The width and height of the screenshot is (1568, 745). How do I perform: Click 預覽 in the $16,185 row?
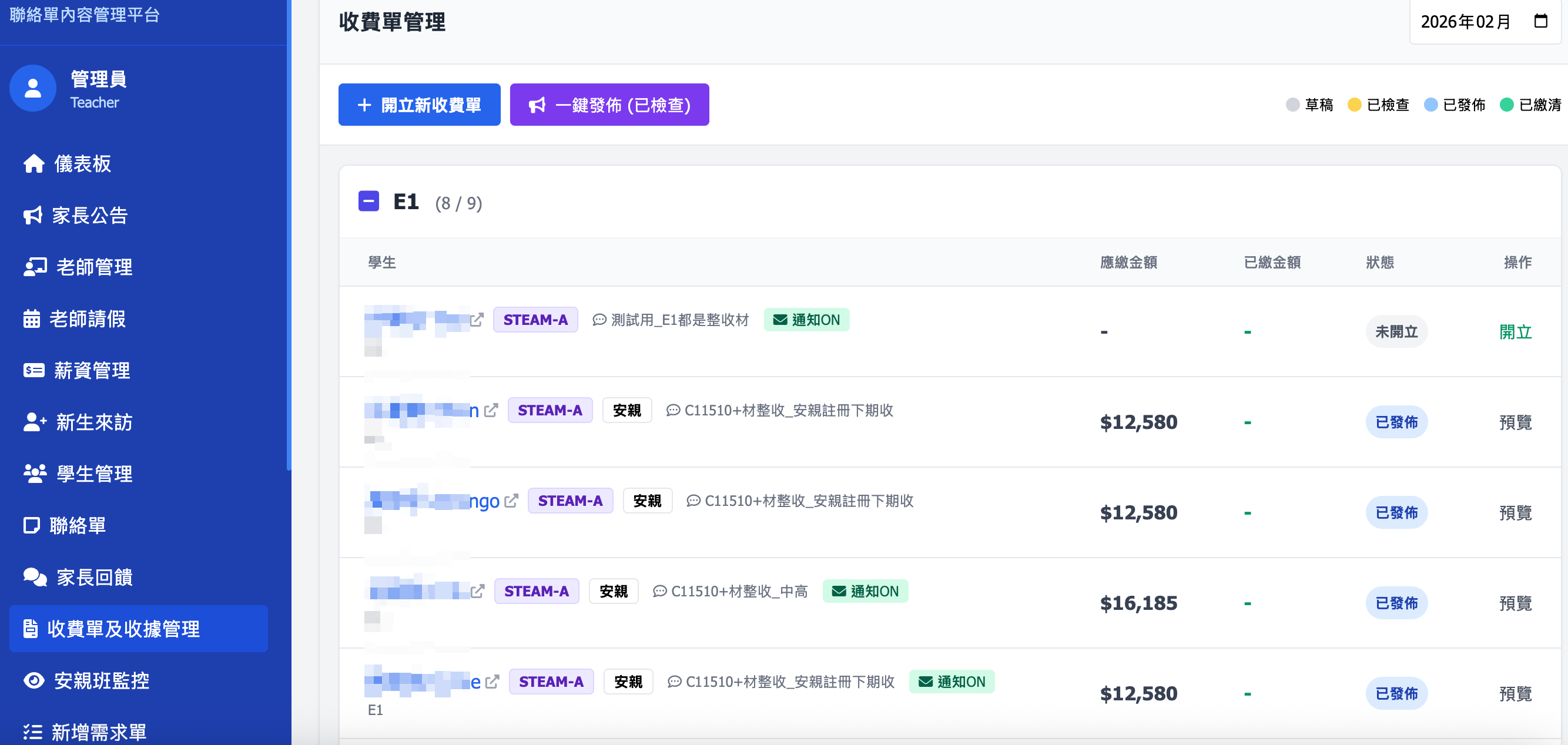1515,603
